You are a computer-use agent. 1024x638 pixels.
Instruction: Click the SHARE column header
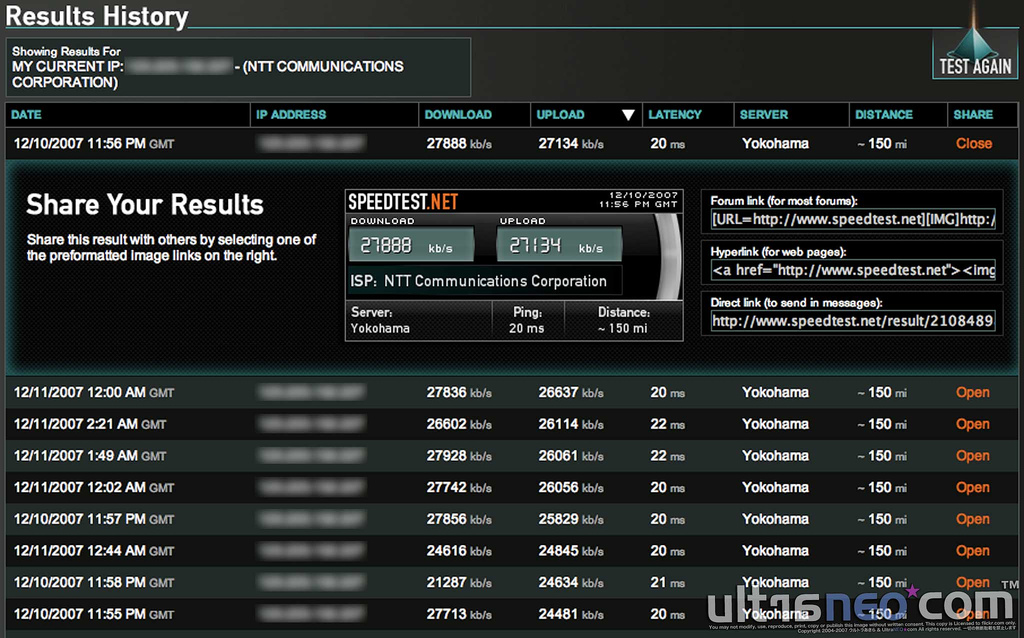[x=972, y=115]
